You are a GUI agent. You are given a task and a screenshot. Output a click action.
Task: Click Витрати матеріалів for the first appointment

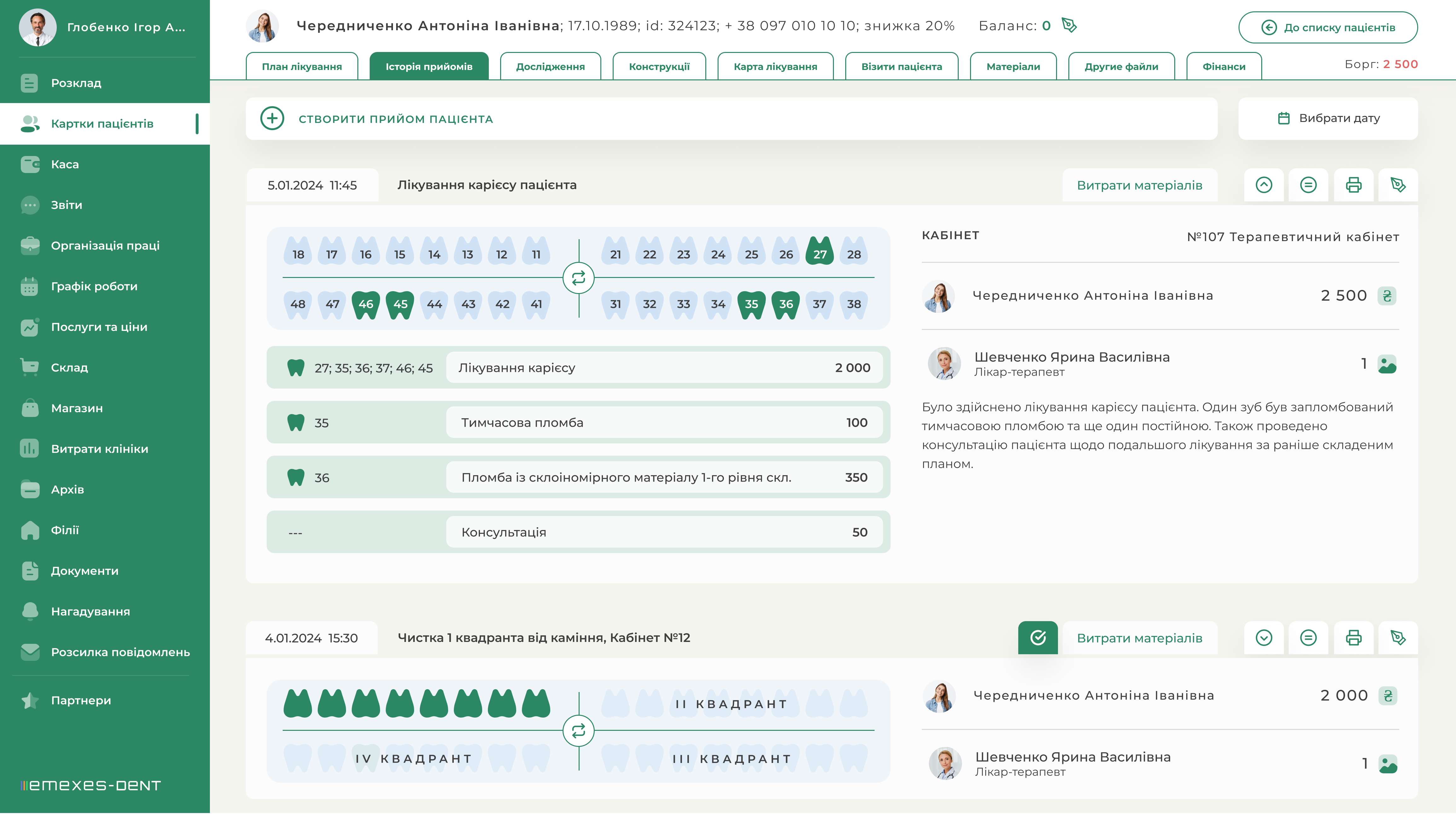click(x=1140, y=185)
